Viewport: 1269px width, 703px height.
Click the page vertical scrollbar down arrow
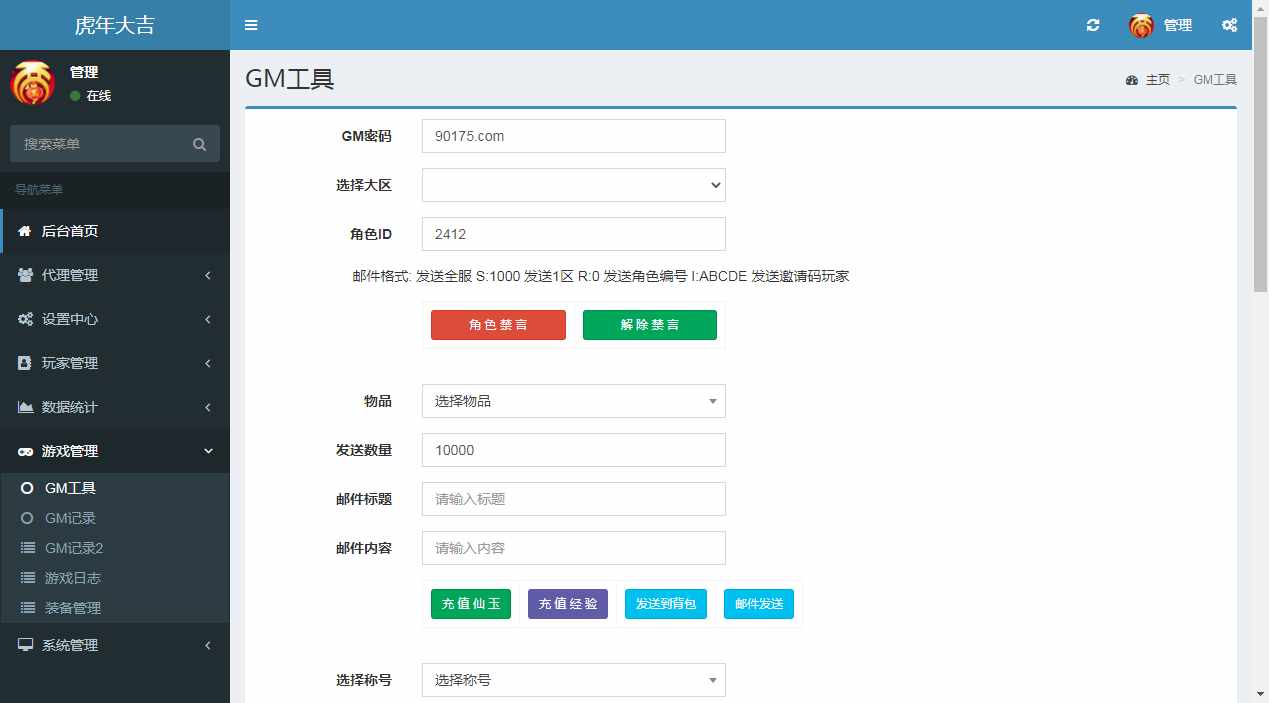(1260, 693)
